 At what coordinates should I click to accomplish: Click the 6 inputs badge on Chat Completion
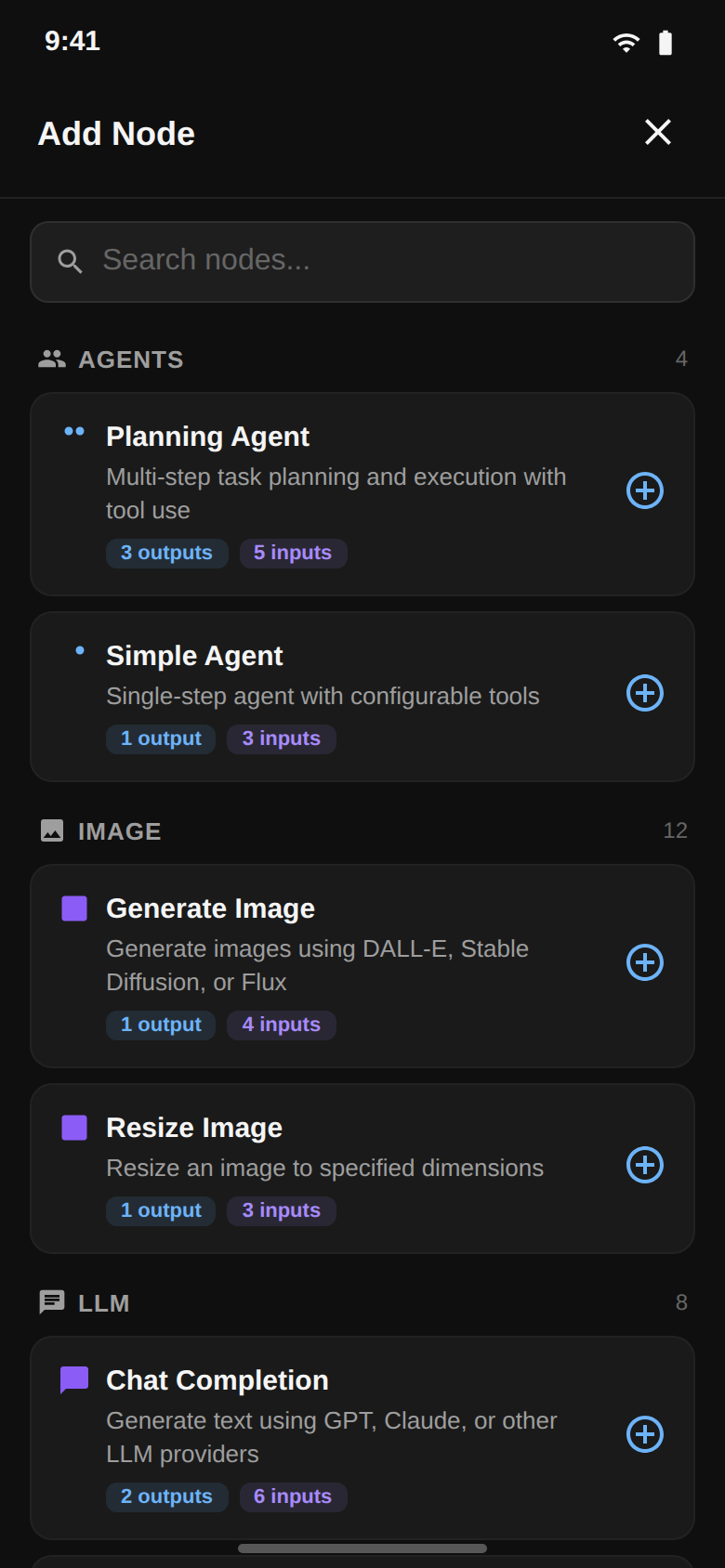pos(293,1496)
